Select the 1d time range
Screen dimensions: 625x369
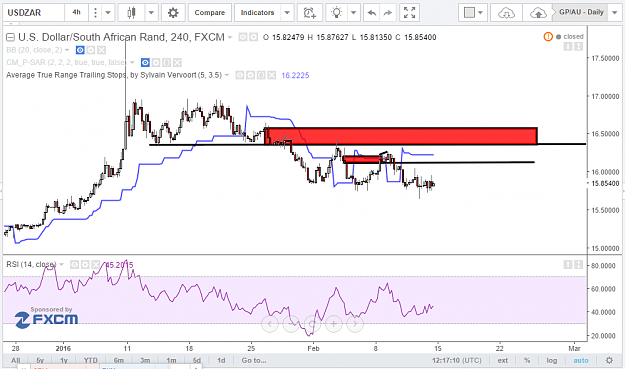pyautogui.click(x=221, y=360)
